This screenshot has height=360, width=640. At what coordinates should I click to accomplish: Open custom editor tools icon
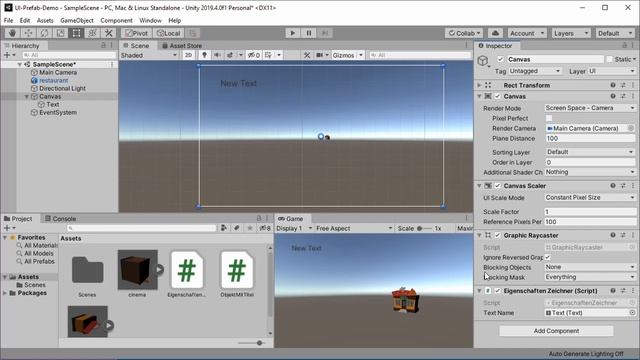[108, 33]
